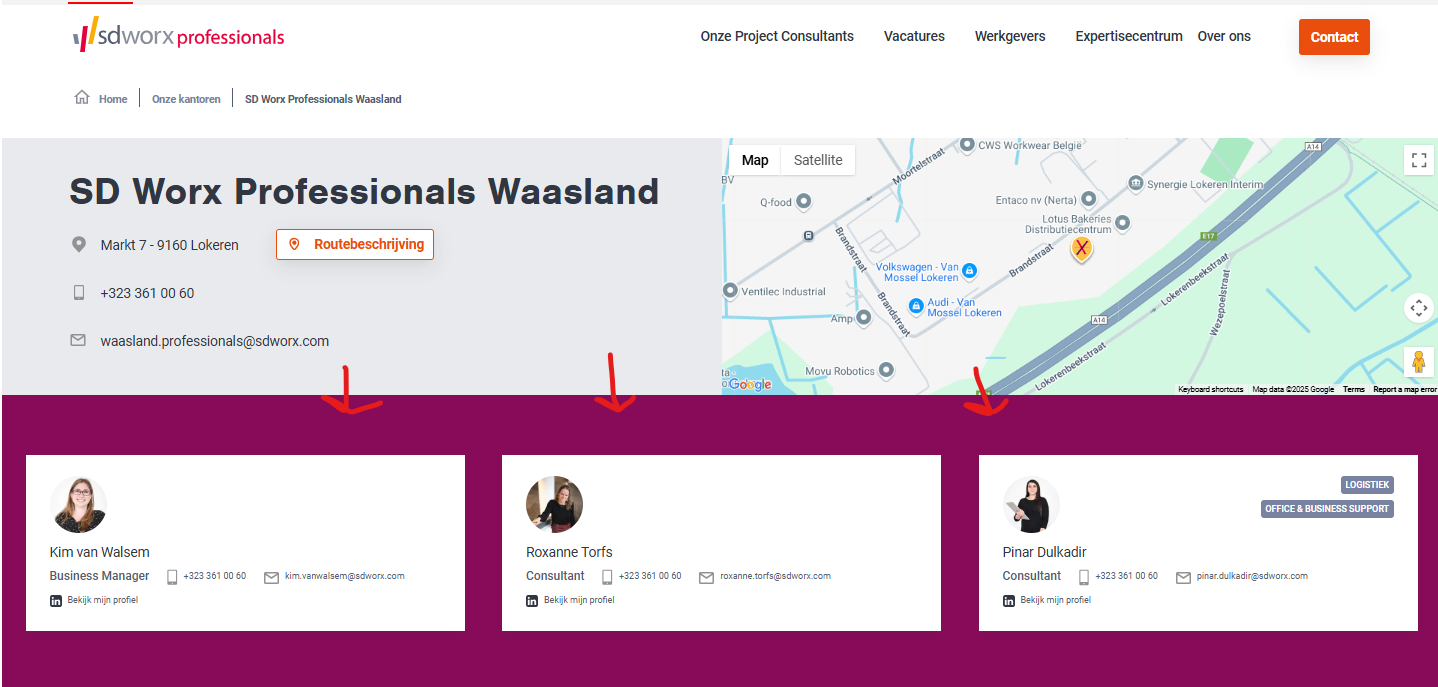Screen dimensions: 1438x687
Task: Click the SD Worx Professionals logo
Action: pos(178,35)
